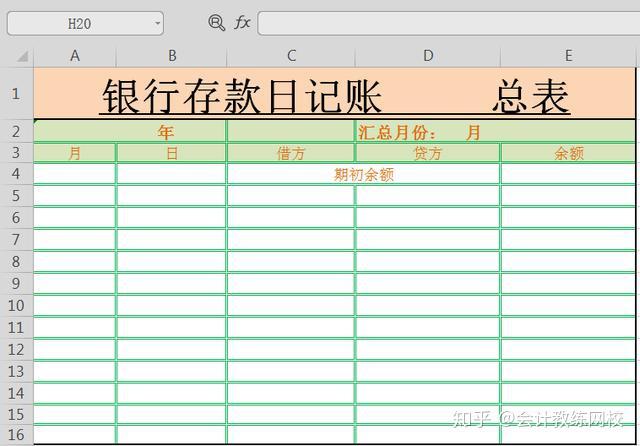This screenshot has width=640, height=446.
Task: Select row 6 header
Action: (x=16, y=218)
